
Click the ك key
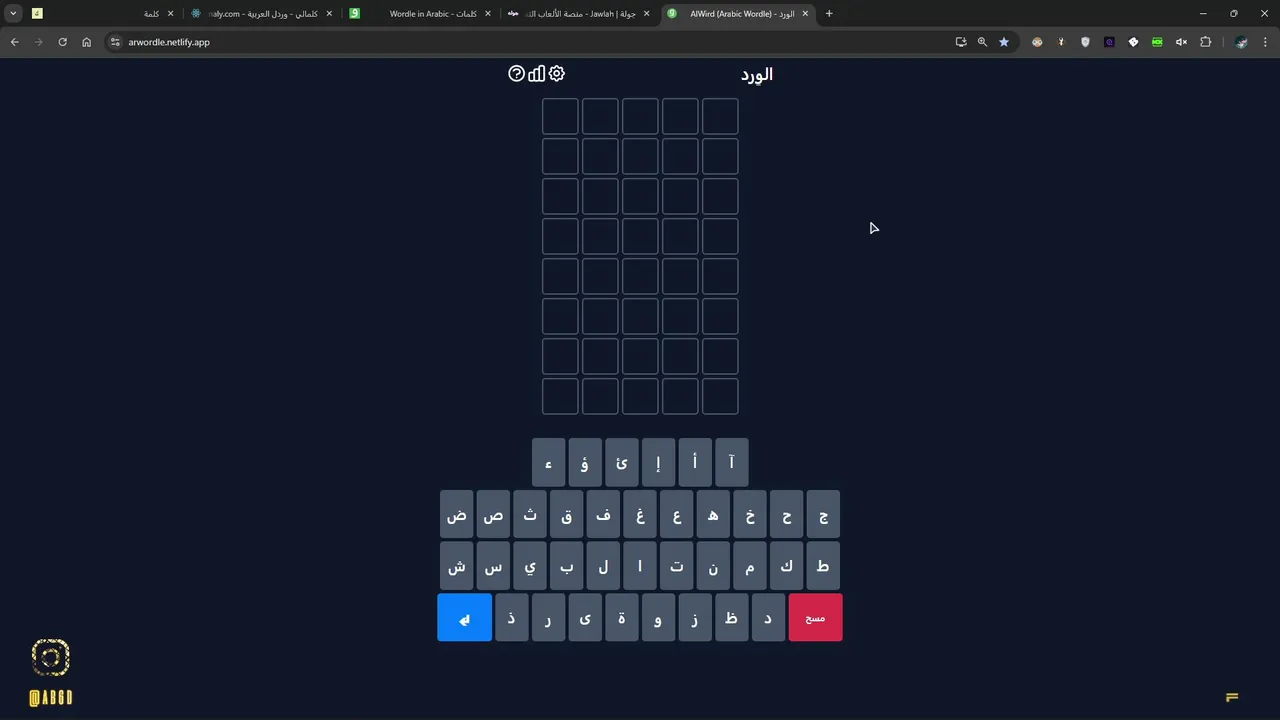(x=786, y=567)
